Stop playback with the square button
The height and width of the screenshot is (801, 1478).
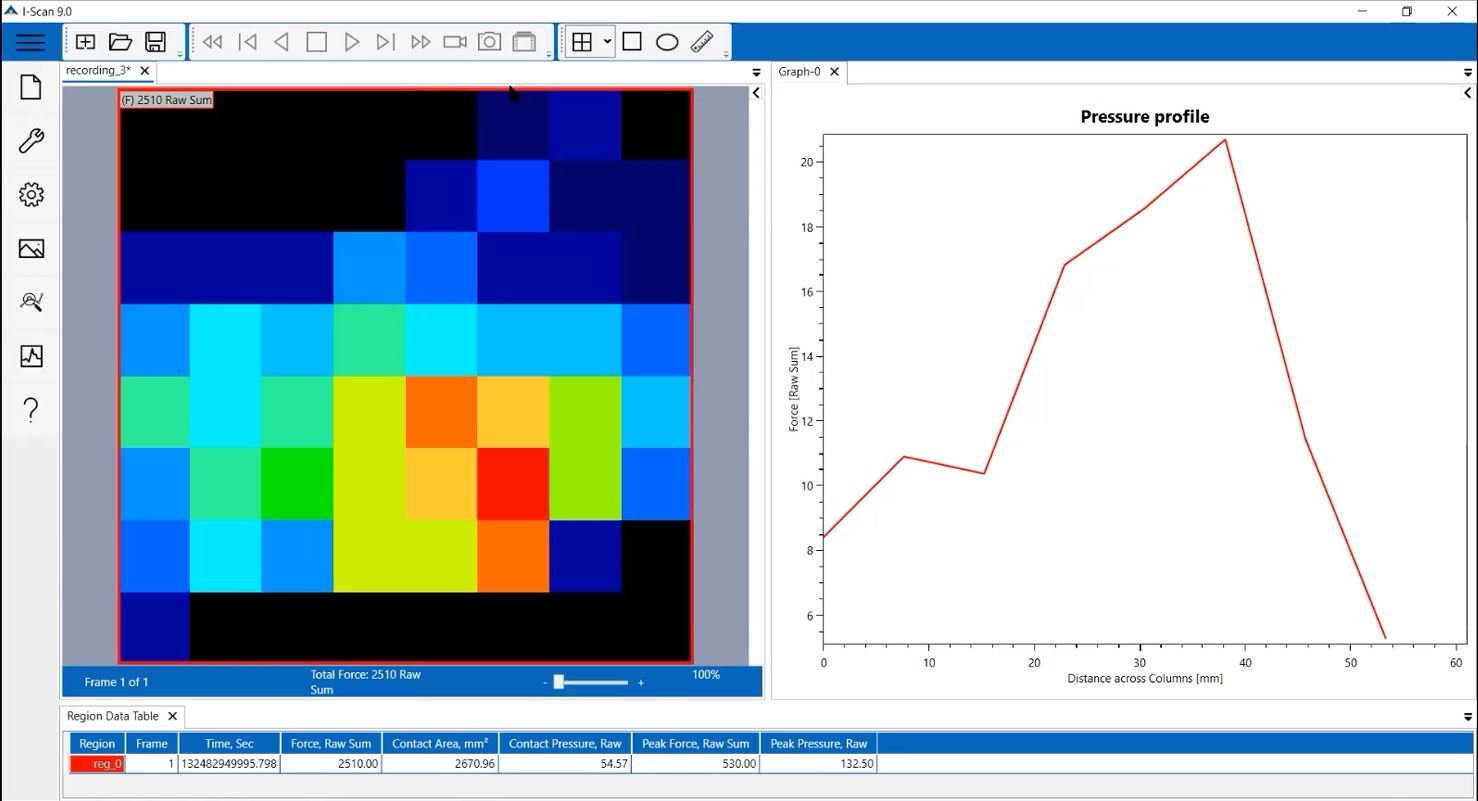[317, 42]
